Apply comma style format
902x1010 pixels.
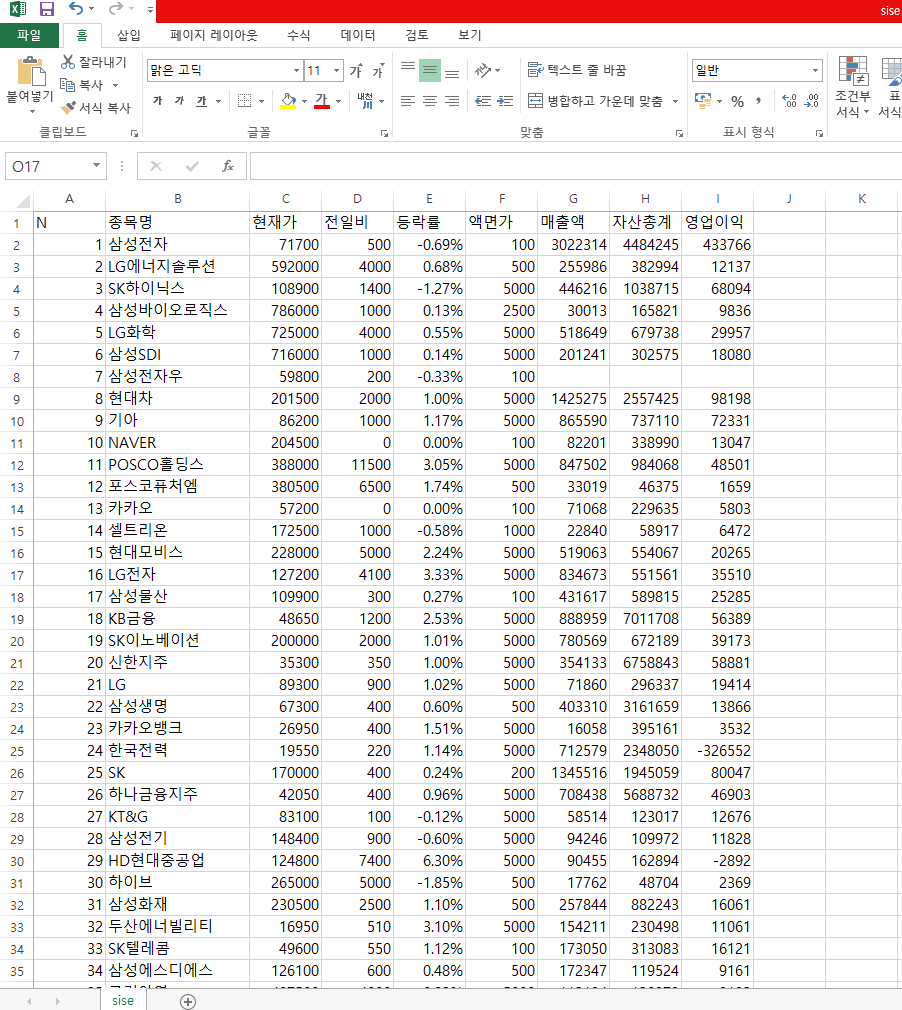pyautogui.click(x=759, y=100)
